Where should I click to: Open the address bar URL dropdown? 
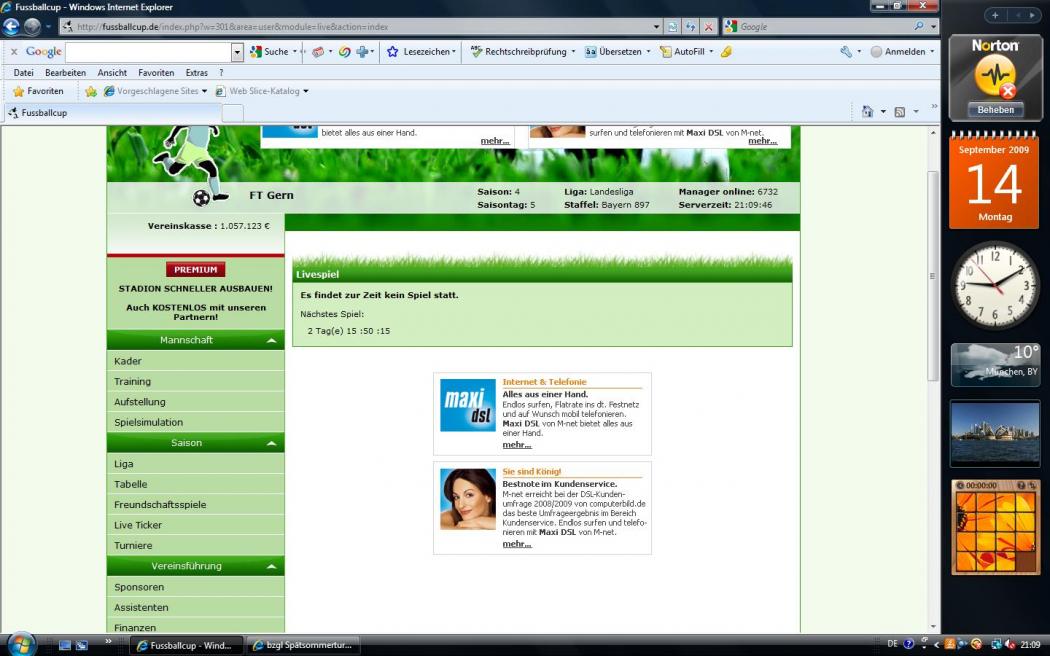pos(657,27)
